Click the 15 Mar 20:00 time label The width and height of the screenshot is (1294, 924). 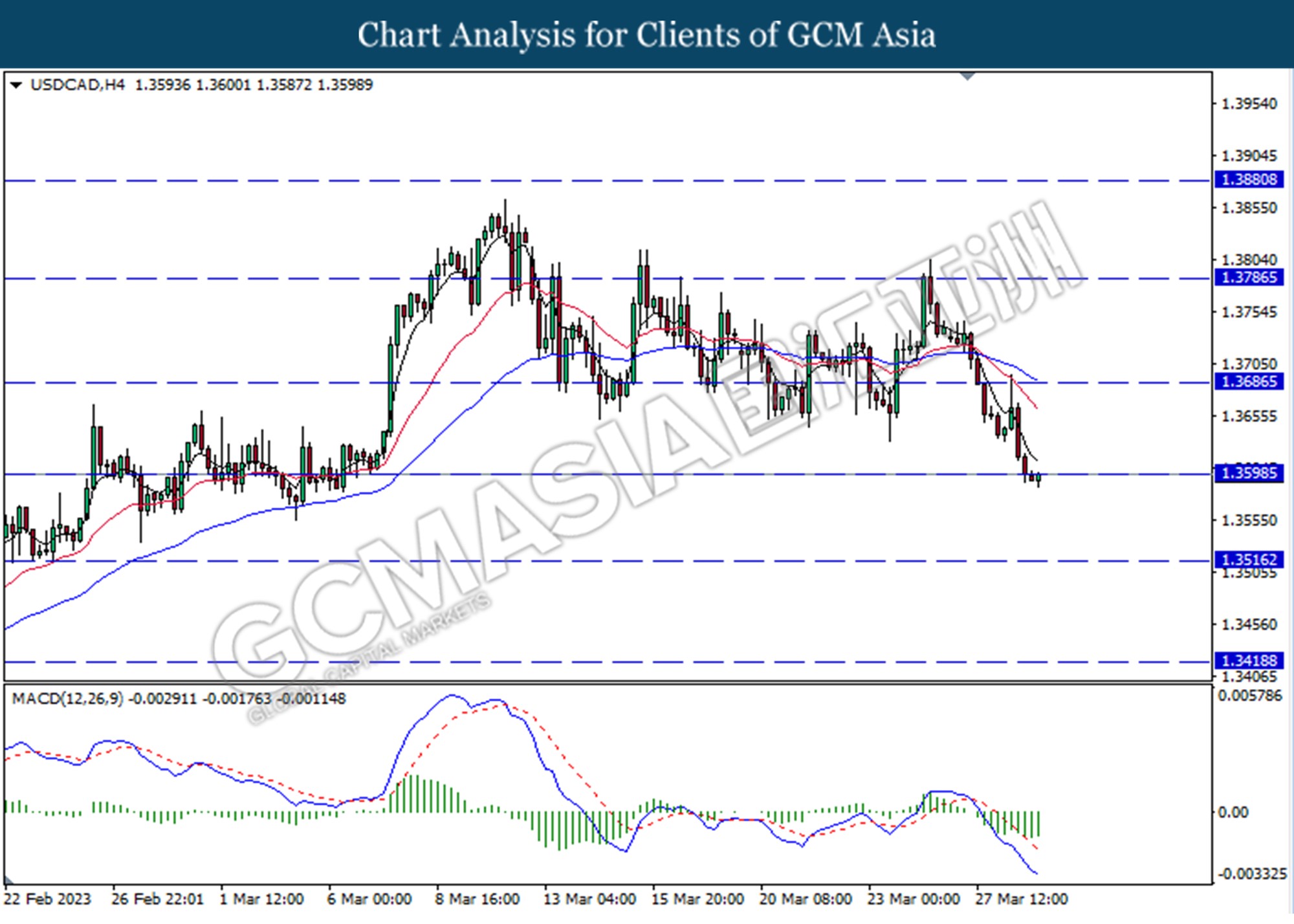click(697, 899)
